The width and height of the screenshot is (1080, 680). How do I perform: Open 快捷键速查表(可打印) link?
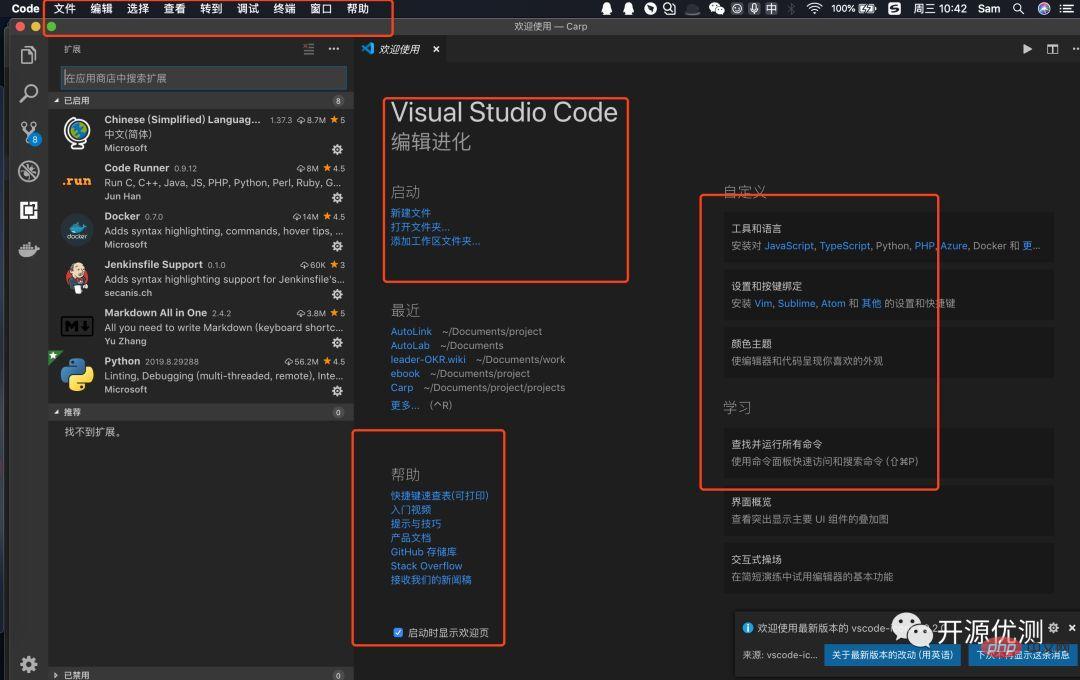439,495
